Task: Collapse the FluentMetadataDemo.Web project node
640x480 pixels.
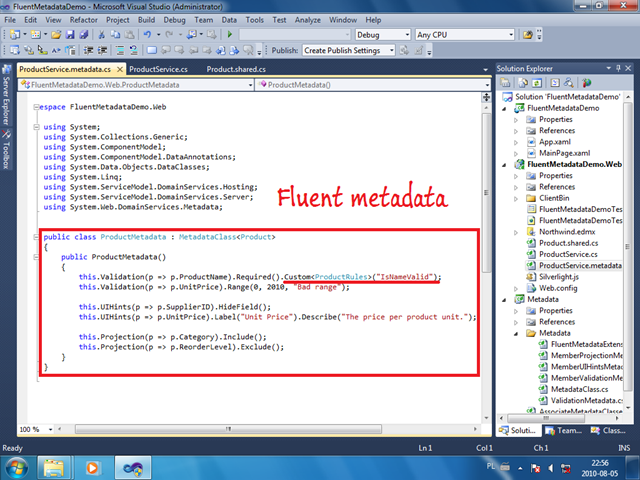Action: pyautogui.click(x=505, y=165)
